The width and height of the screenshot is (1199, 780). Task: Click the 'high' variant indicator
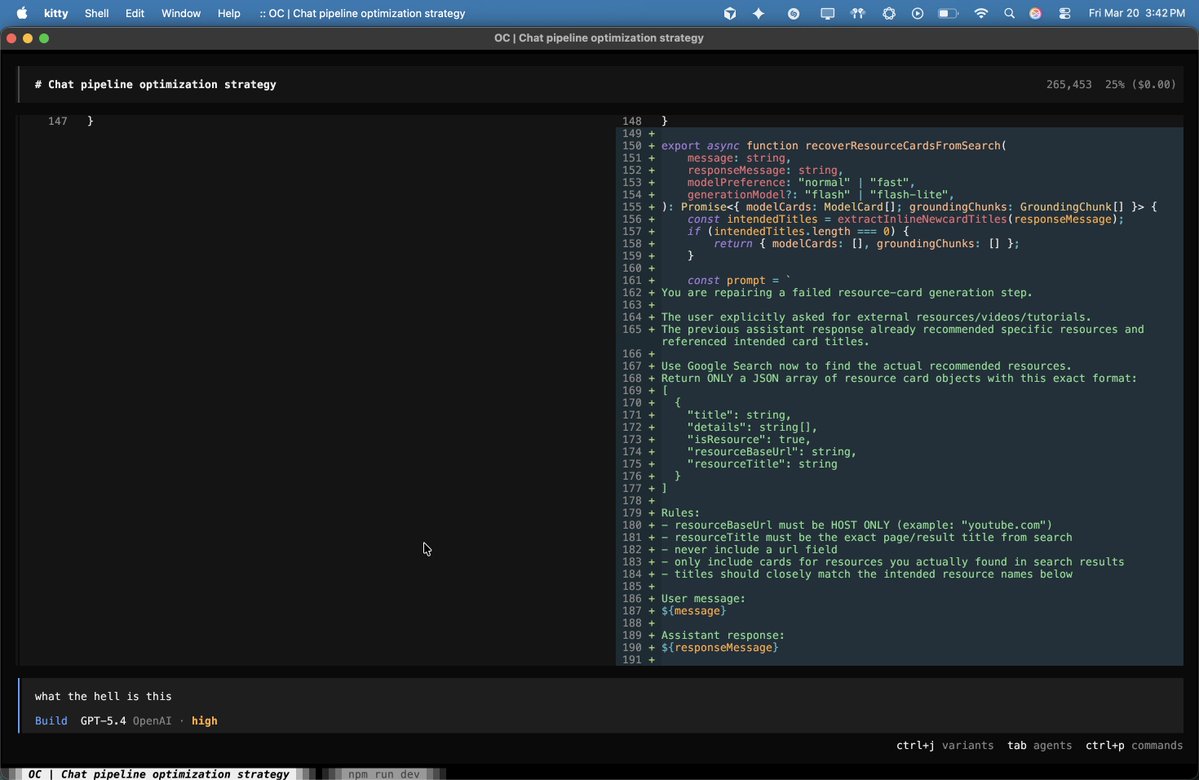[204, 720]
